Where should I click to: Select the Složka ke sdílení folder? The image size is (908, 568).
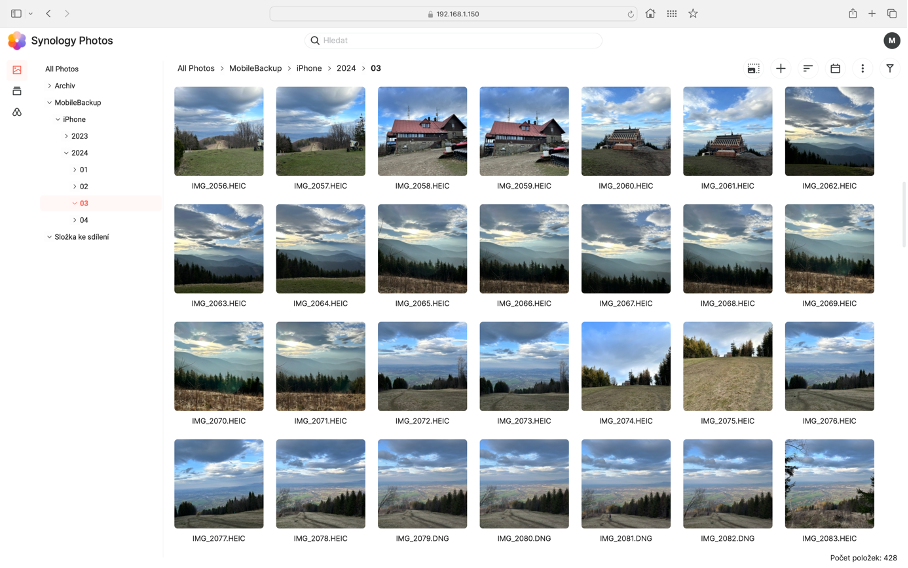click(x=82, y=237)
